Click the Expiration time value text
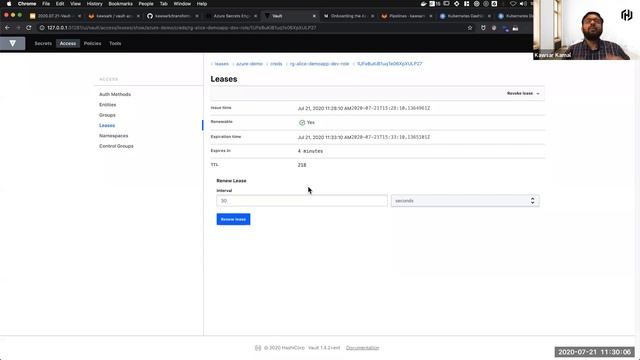Image resolution: width=640 pixels, height=360 pixels. click(364, 137)
